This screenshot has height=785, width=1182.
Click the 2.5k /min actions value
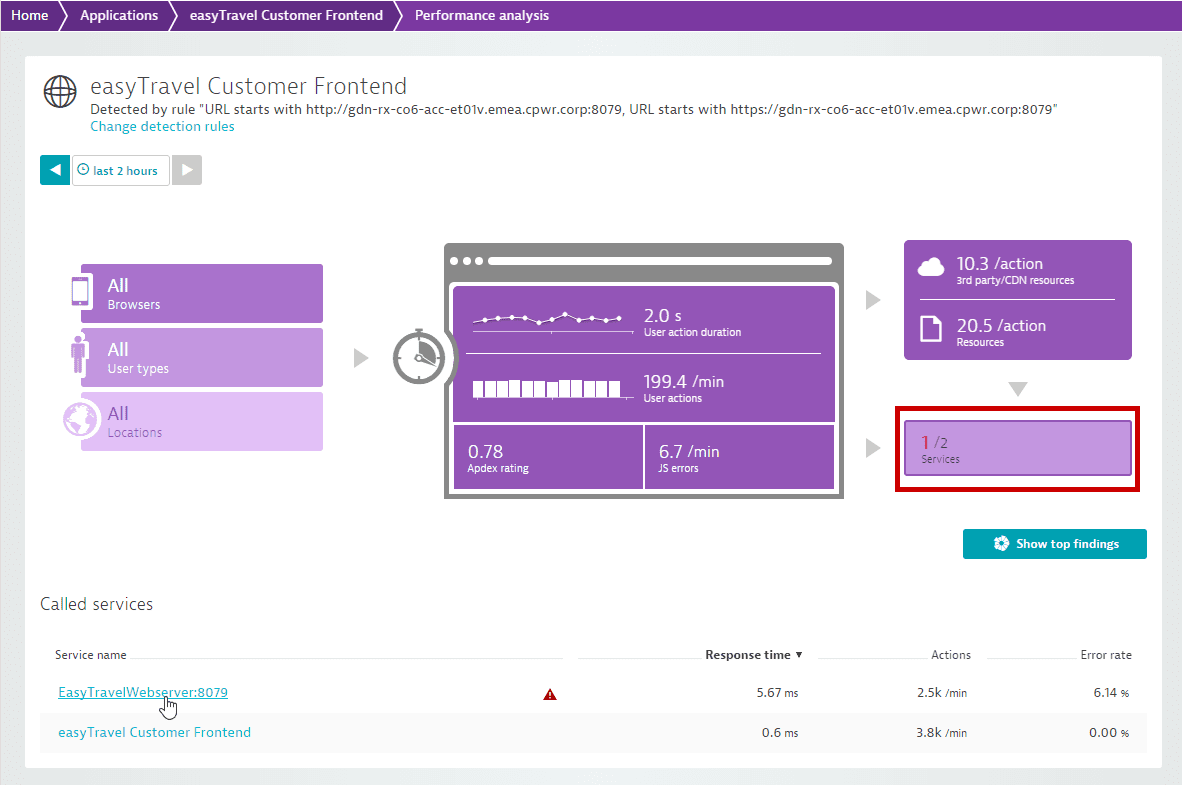(942, 692)
